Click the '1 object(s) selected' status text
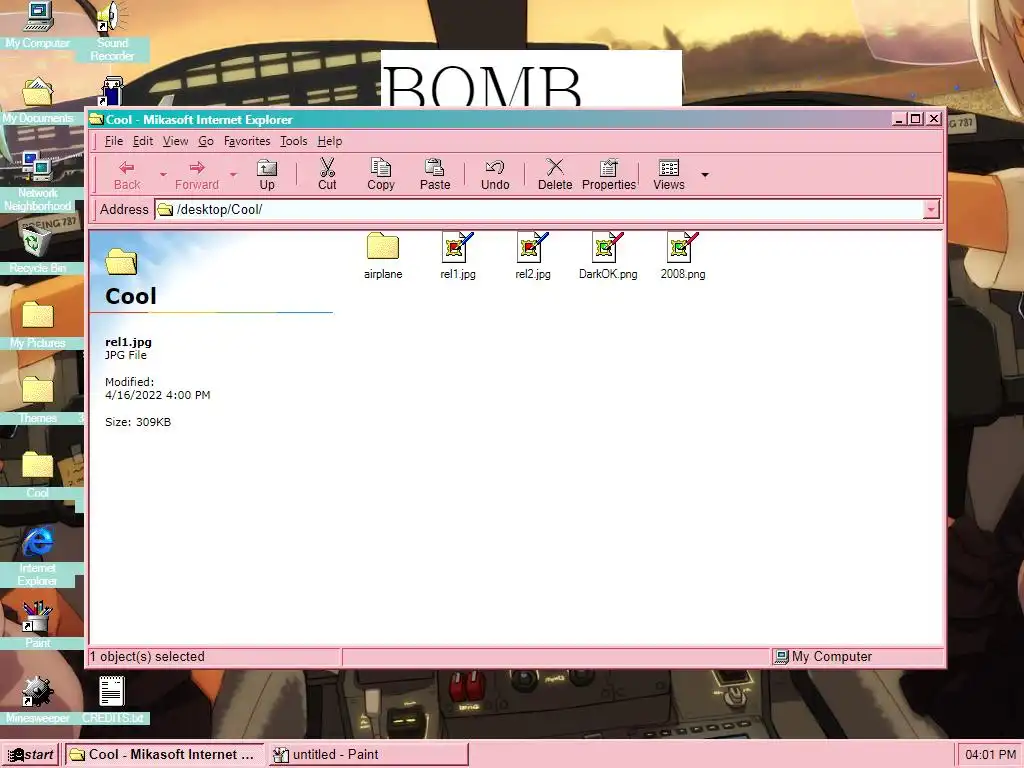The width and height of the screenshot is (1024, 768). pyautogui.click(x=147, y=656)
